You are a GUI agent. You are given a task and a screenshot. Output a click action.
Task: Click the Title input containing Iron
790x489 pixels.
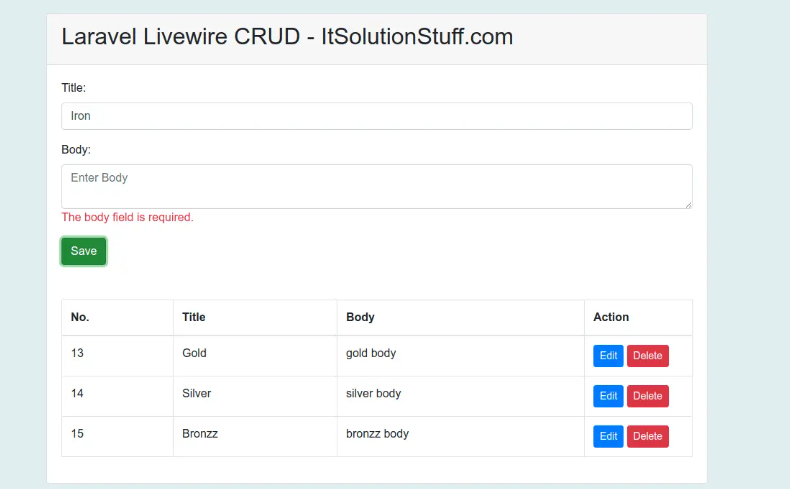pos(376,116)
